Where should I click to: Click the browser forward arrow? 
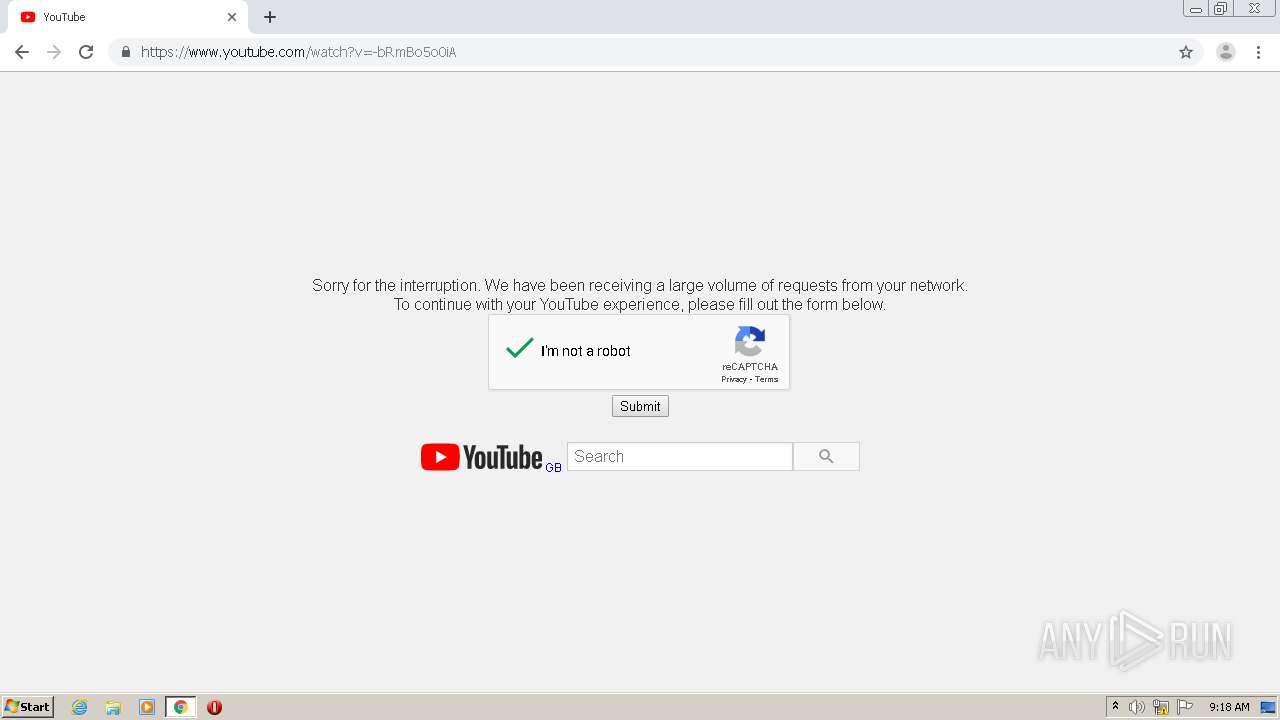coord(54,52)
